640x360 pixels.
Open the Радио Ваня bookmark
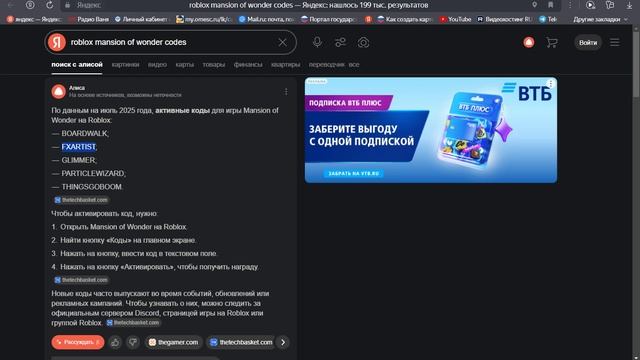(x=89, y=19)
